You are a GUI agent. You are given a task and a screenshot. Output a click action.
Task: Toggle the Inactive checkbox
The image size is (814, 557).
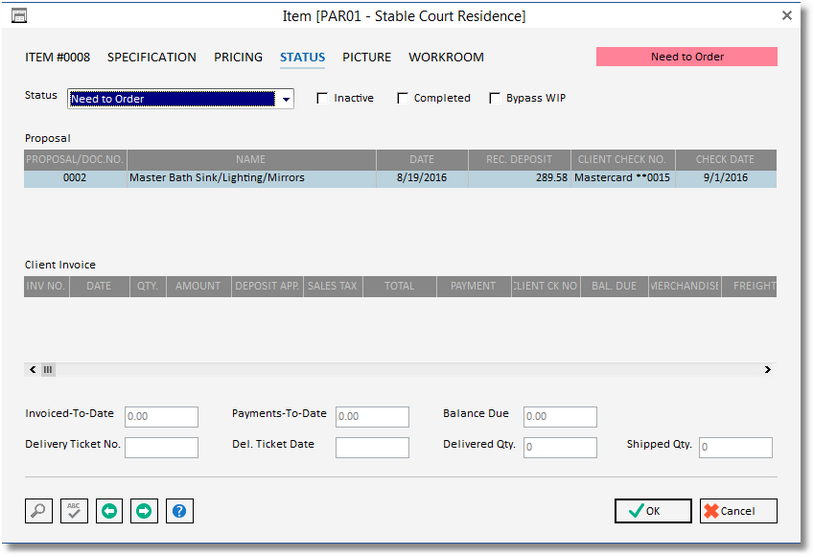click(x=322, y=98)
